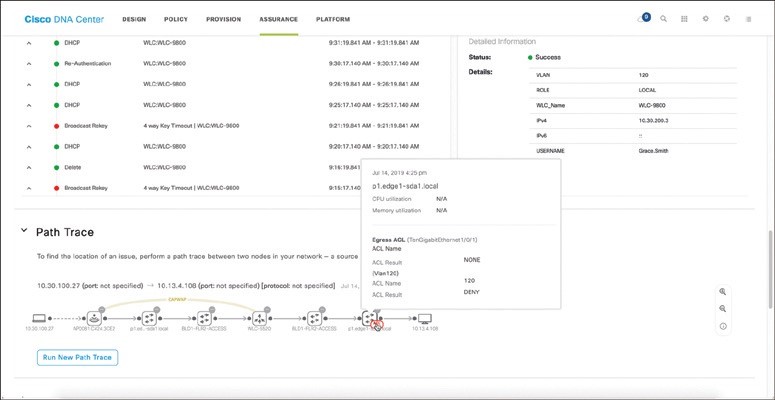
Task: Click the WLC_Name value WLC-9800 in details
Action: (x=651, y=105)
